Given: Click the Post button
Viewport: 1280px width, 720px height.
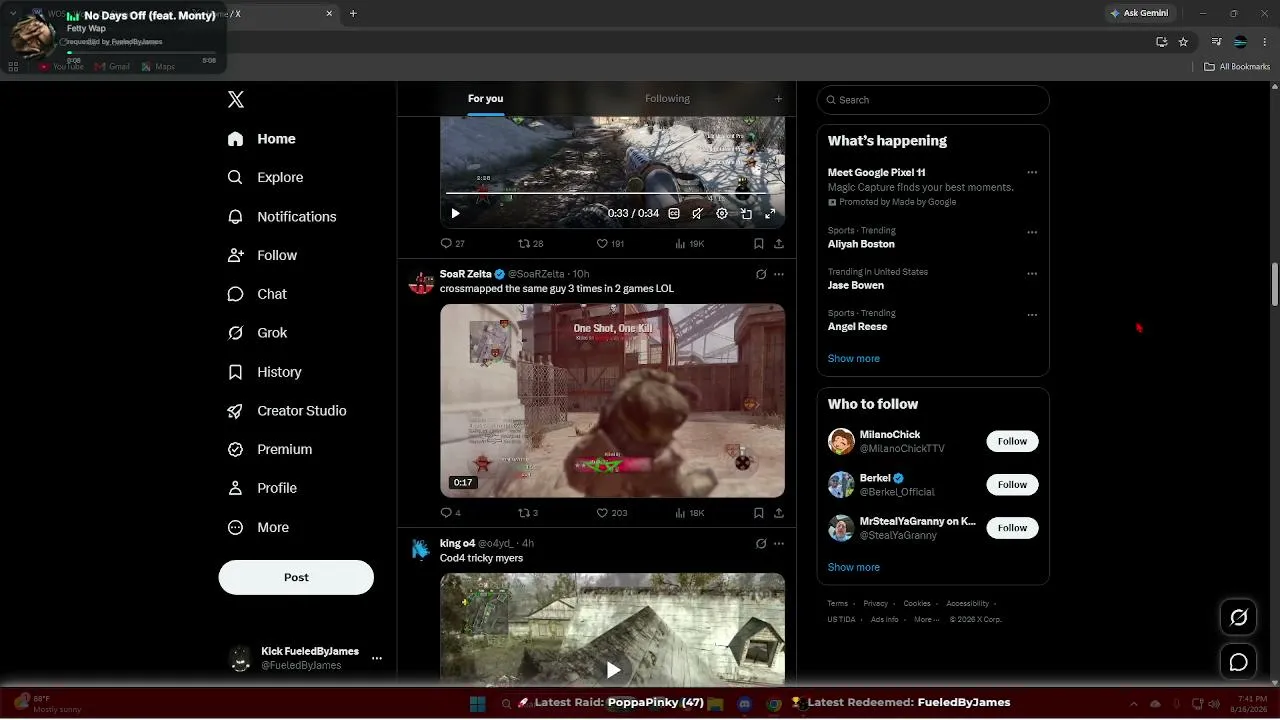Looking at the screenshot, I should [x=296, y=577].
